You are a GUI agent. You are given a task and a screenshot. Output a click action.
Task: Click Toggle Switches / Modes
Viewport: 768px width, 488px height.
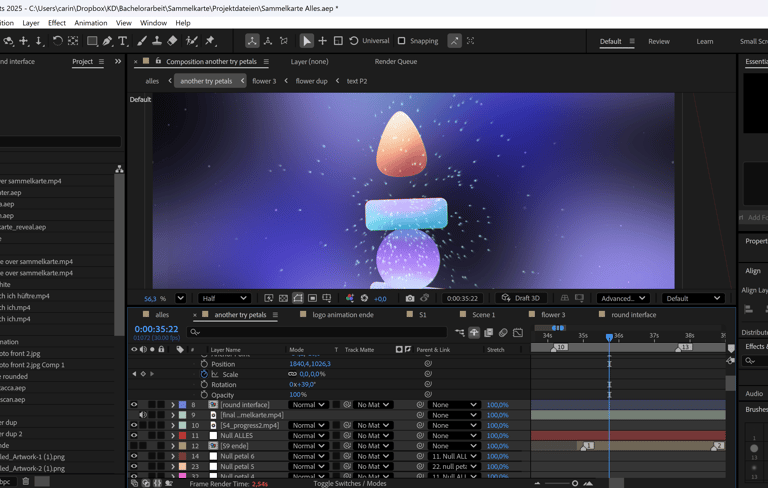[x=349, y=483]
